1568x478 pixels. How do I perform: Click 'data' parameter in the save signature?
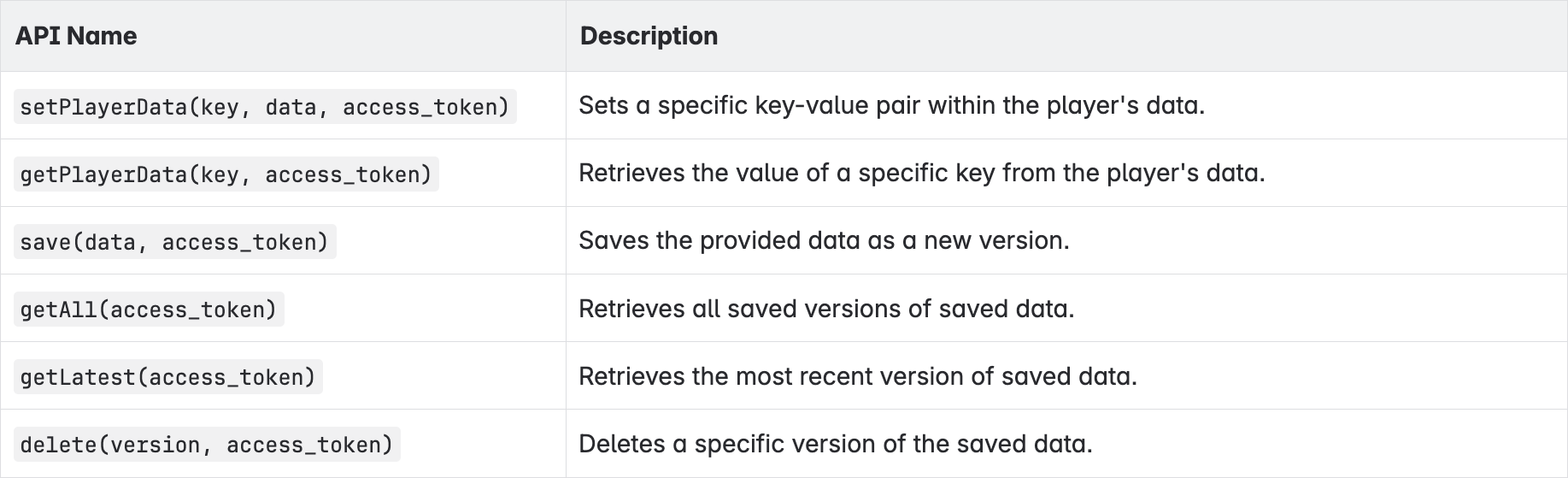tap(110, 242)
